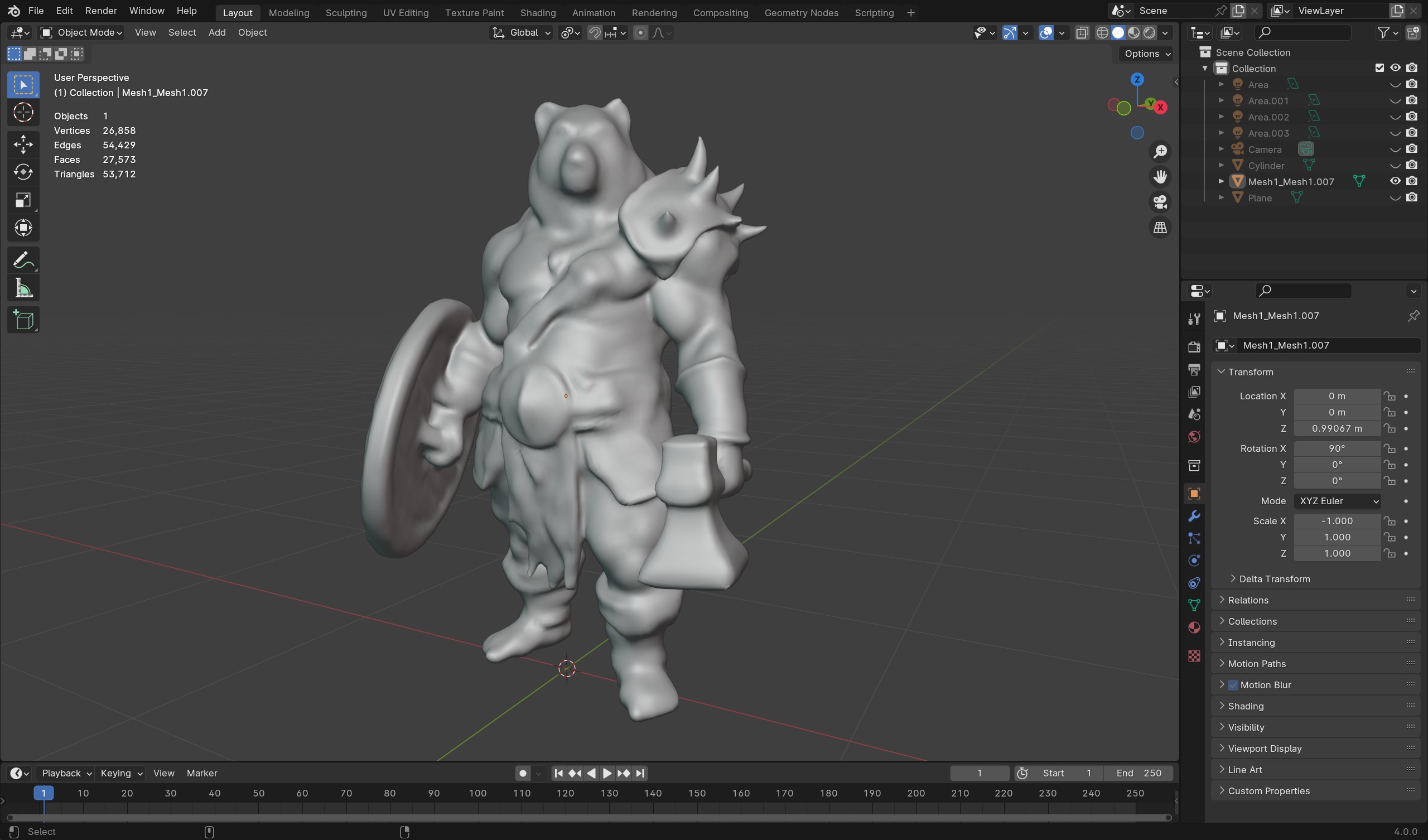This screenshot has width=1428, height=840.
Task: Show the Cylinder object in viewport
Action: click(1395, 166)
